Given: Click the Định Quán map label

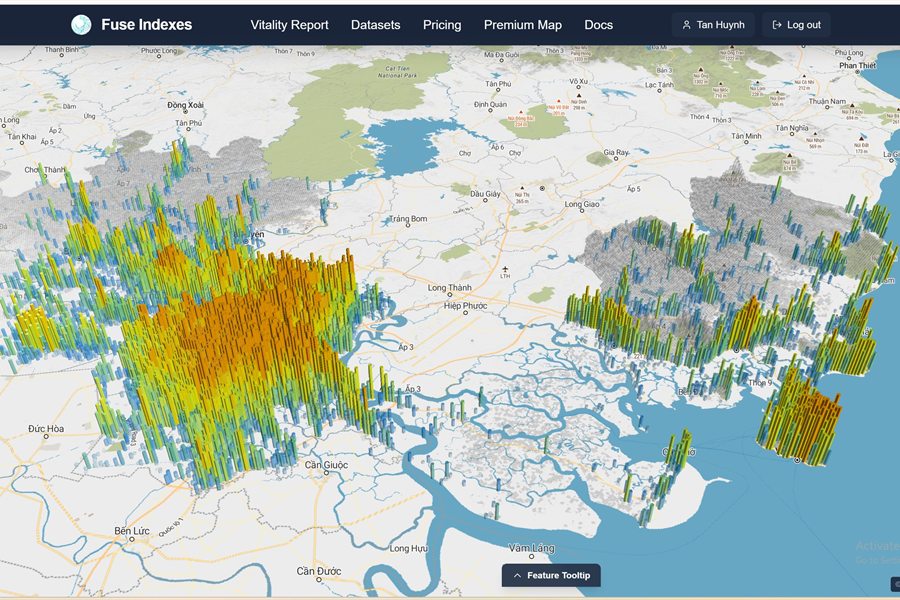Looking at the screenshot, I should [x=490, y=104].
